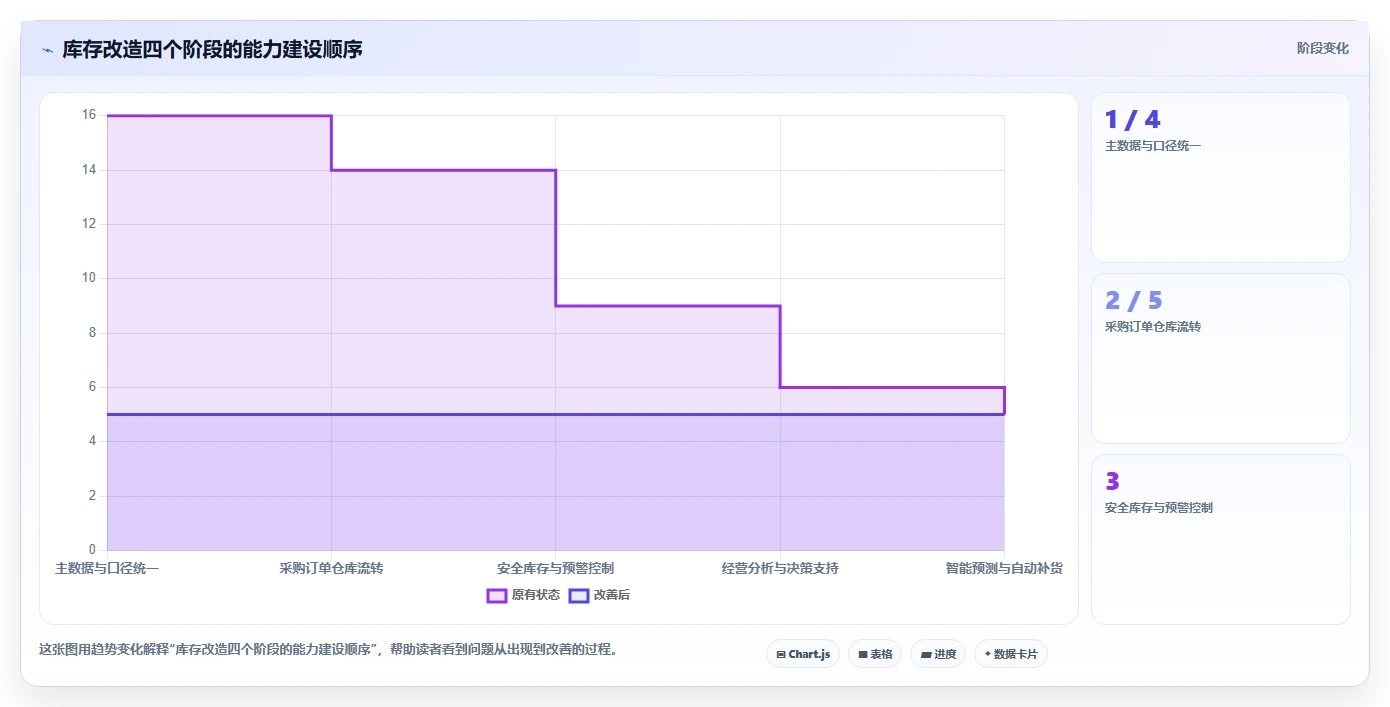Toggle the 原有状态 legend entry

pos(523,595)
